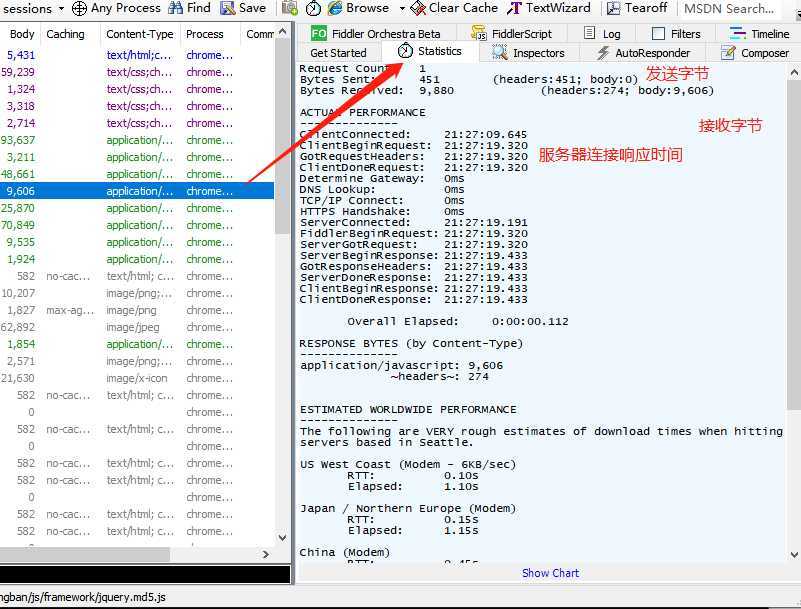Click the Browse toolbar button

[359, 8]
